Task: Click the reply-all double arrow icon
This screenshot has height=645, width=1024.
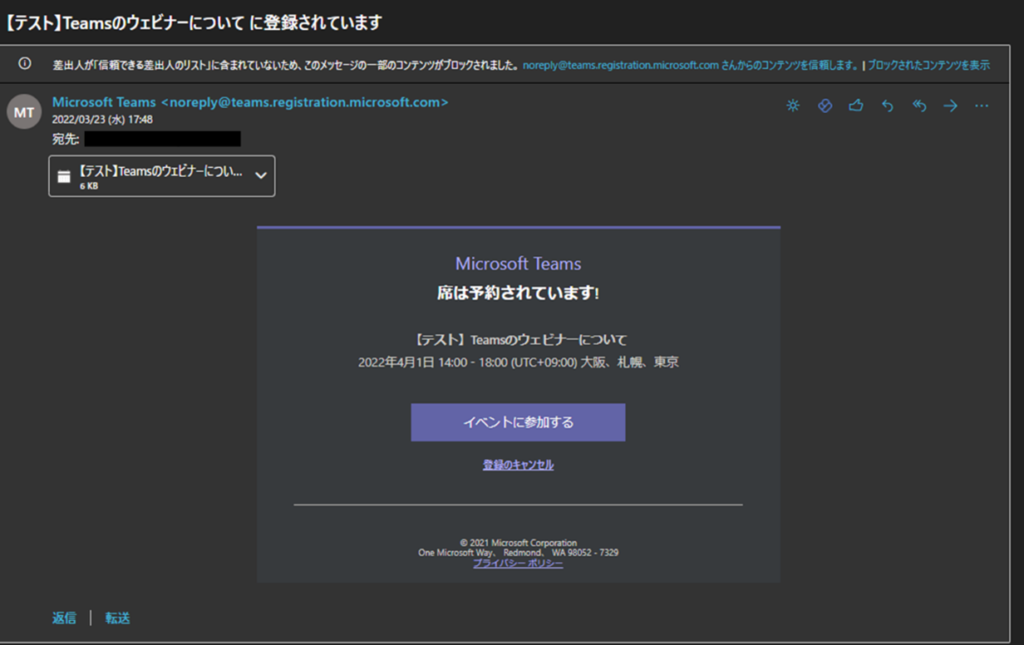Action: click(x=919, y=106)
